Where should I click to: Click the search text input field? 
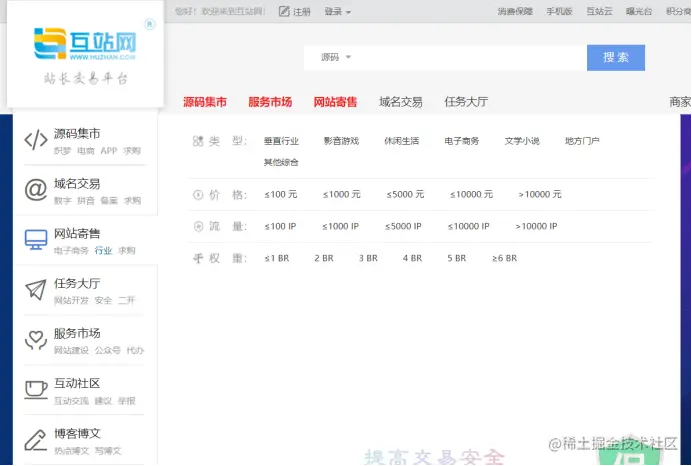(x=470, y=57)
